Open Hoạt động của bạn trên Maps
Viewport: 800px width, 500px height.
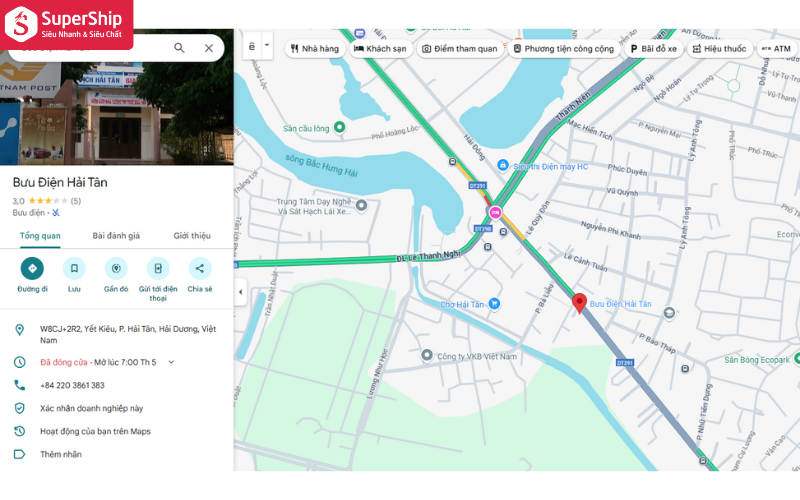click(x=95, y=431)
